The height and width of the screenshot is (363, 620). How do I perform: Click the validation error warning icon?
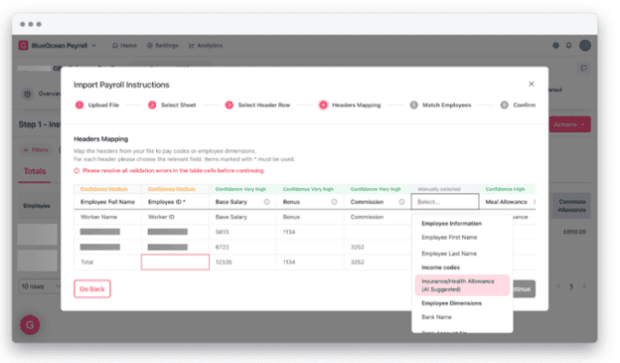click(x=77, y=171)
